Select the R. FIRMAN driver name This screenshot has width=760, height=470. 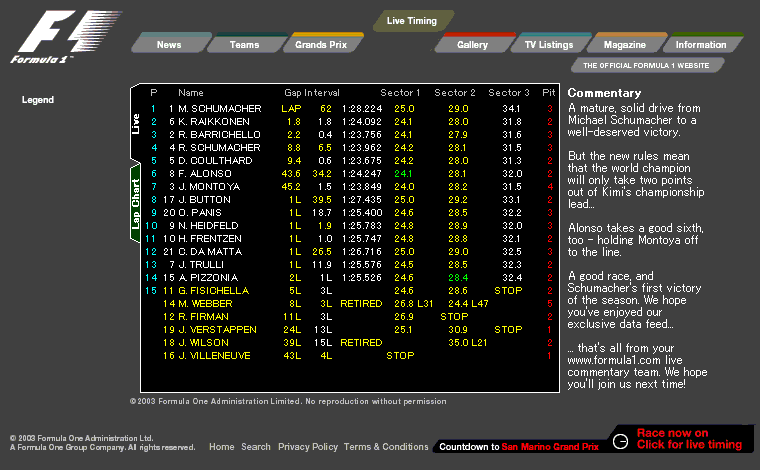pyautogui.click(x=203, y=317)
